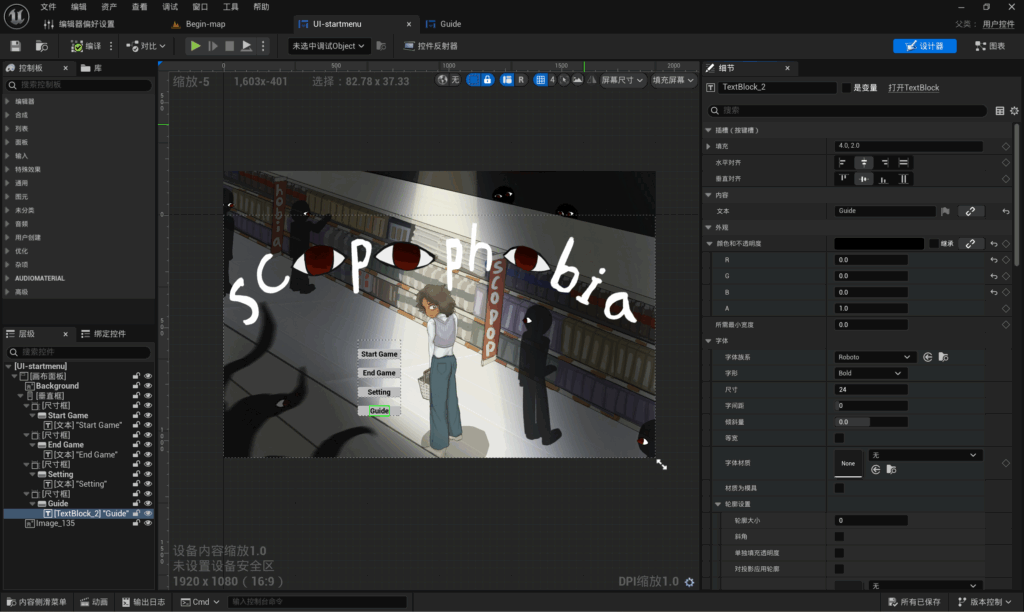This screenshot has height=612, width=1024.
Task: Open the File (文件) menu
Action: tap(48, 7)
